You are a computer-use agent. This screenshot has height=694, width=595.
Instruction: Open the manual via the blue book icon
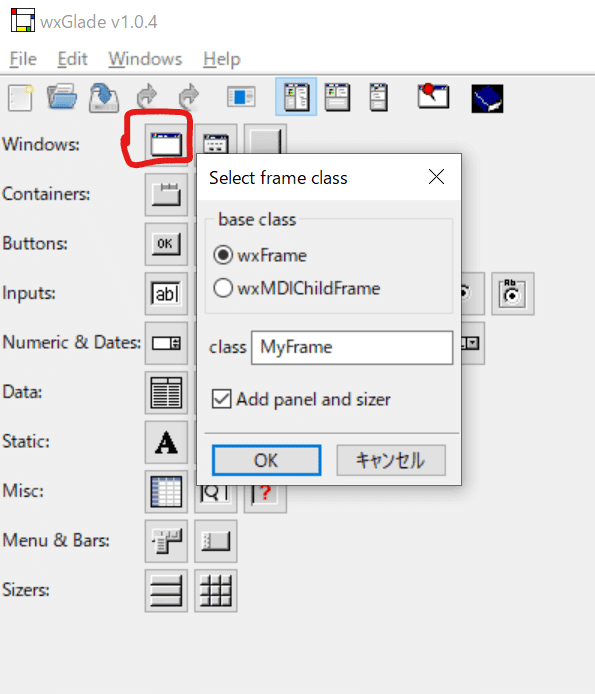click(487, 98)
